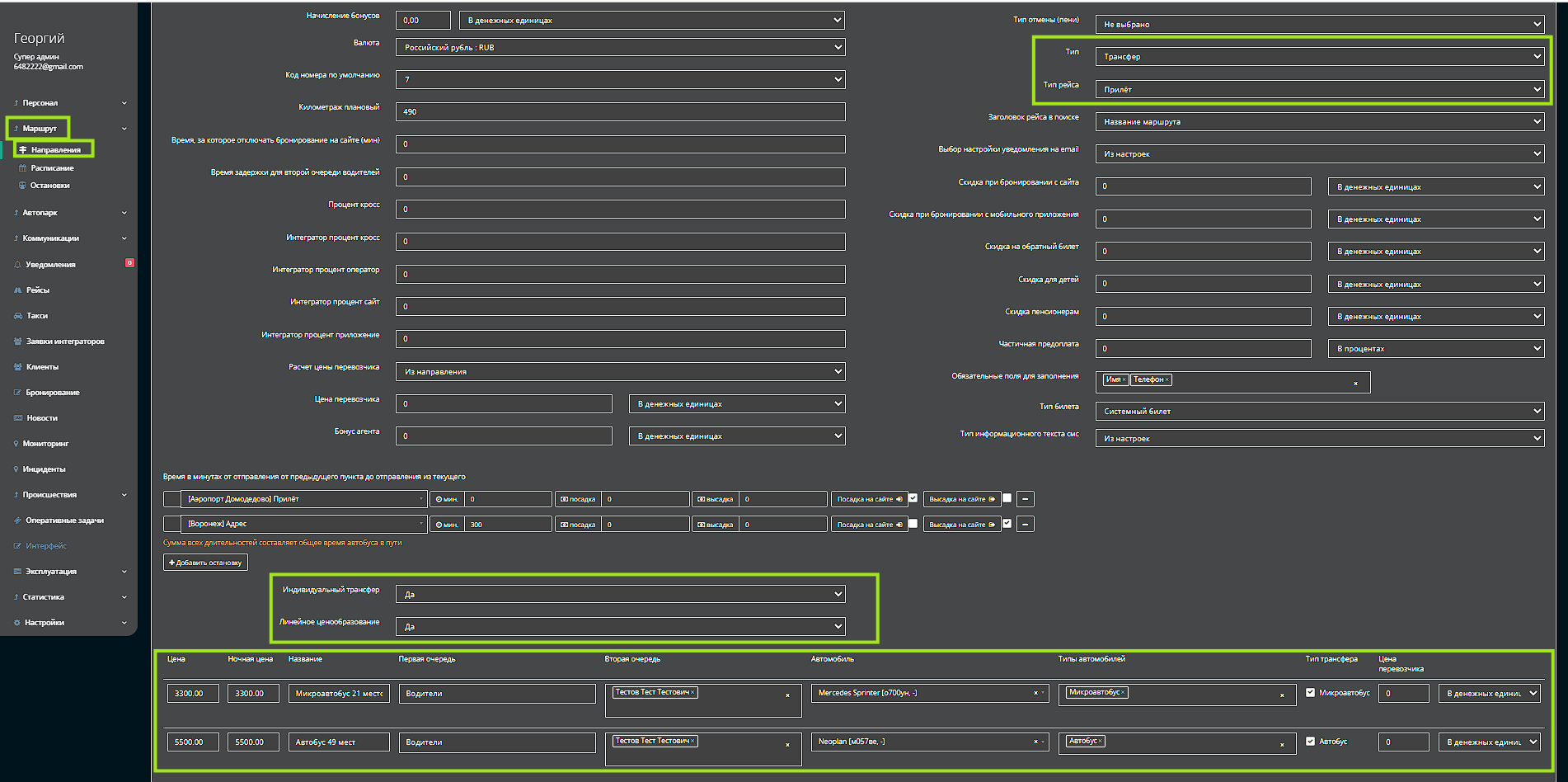The height and width of the screenshot is (782, 1568).
Task: Toggle Посадка на сайте checkbox for Домодедово
Action: tap(913, 498)
